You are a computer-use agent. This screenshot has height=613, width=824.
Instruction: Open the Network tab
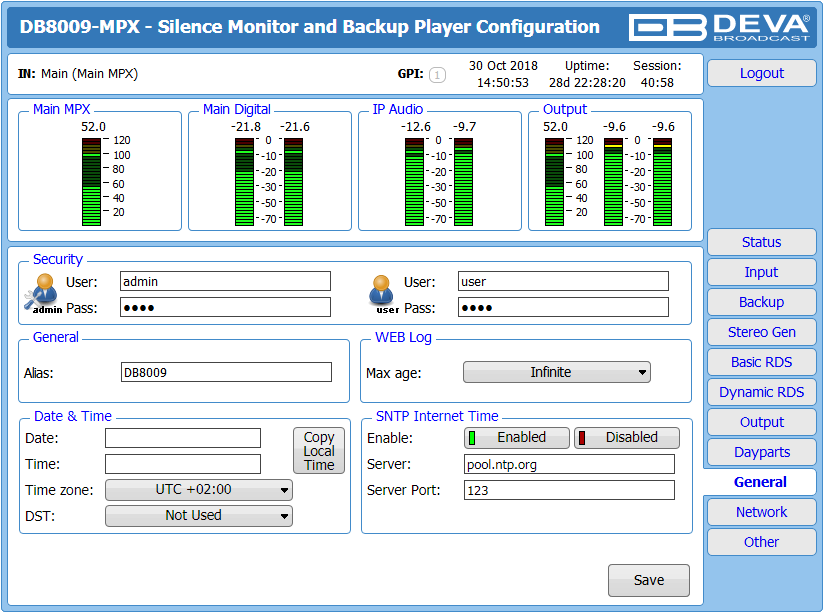pos(761,512)
